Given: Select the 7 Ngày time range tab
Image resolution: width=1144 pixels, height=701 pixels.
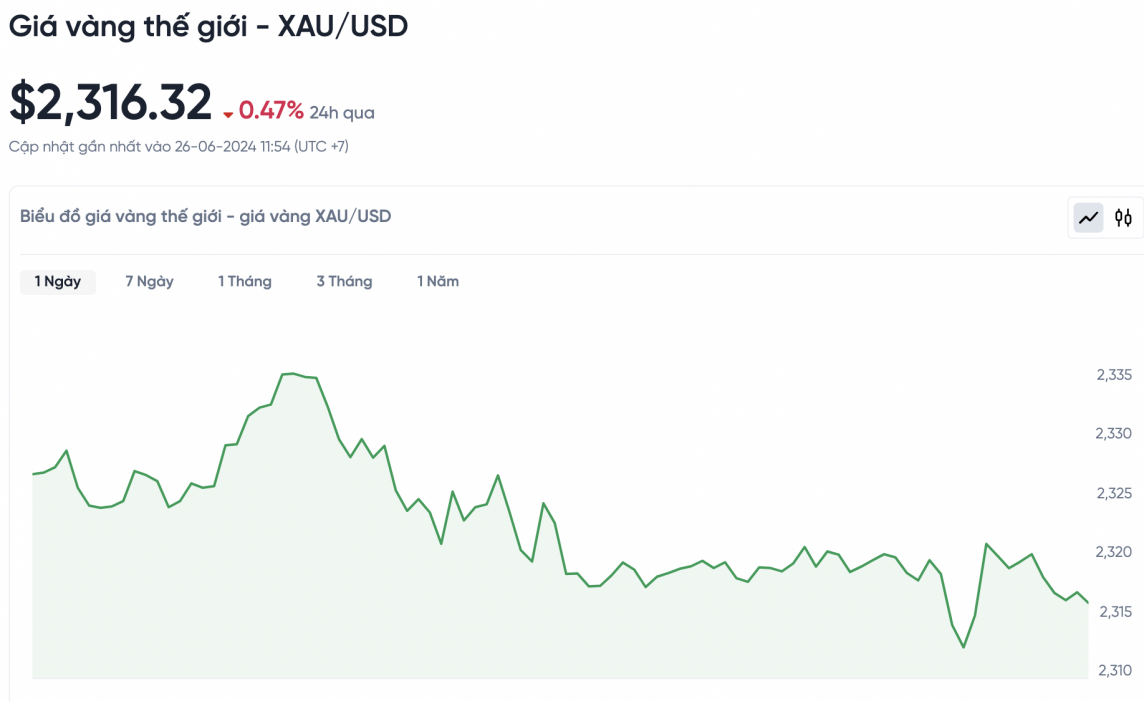Looking at the screenshot, I should [149, 281].
